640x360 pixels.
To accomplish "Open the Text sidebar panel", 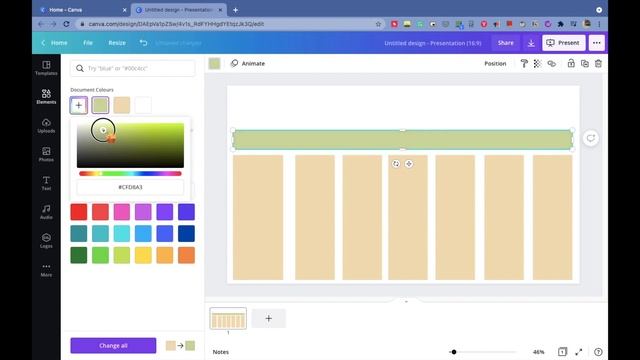I will 46,183.
